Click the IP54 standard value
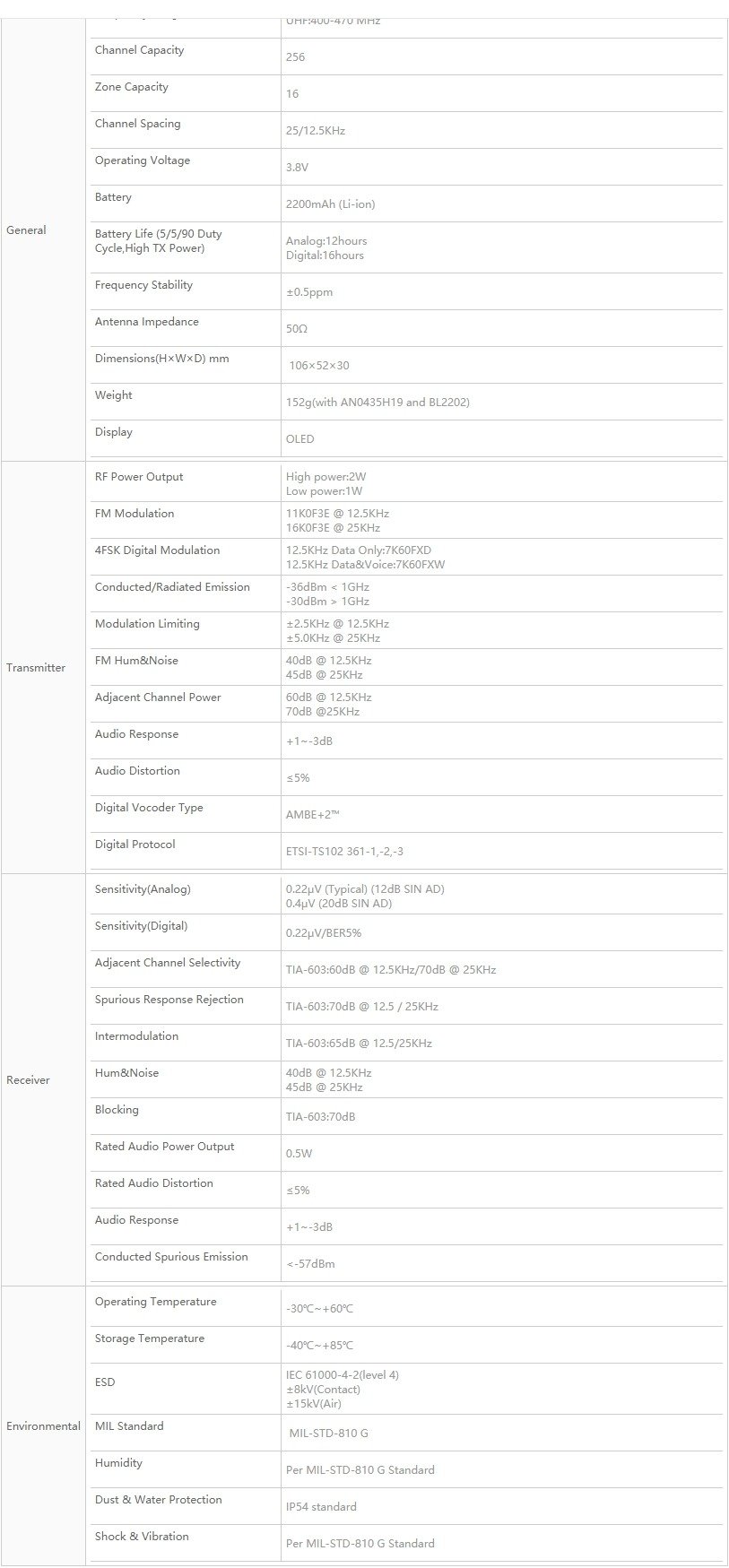The width and height of the screenshot is (729, 1568). (321, 1507)
